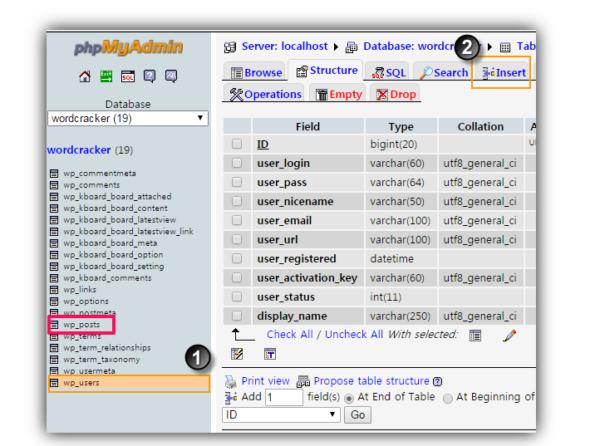
Task: Check the user_activation_key field checkbox
Action: 237,278
